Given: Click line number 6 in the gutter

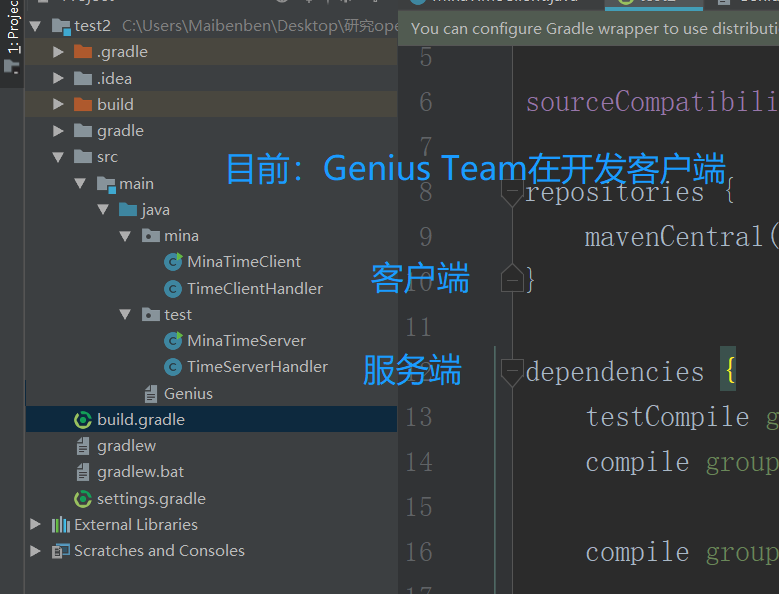Looking at the screenshot, I should 426,102.
